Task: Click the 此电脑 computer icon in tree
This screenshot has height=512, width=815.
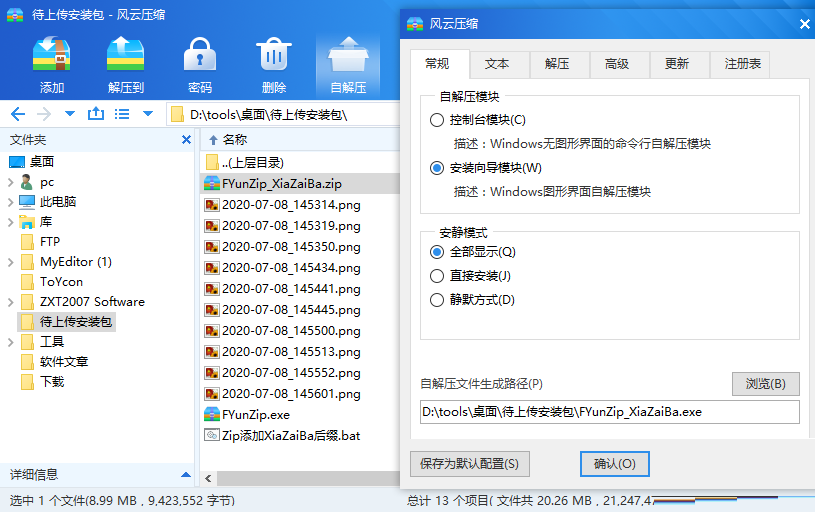Action: click(x=27, y=202)
